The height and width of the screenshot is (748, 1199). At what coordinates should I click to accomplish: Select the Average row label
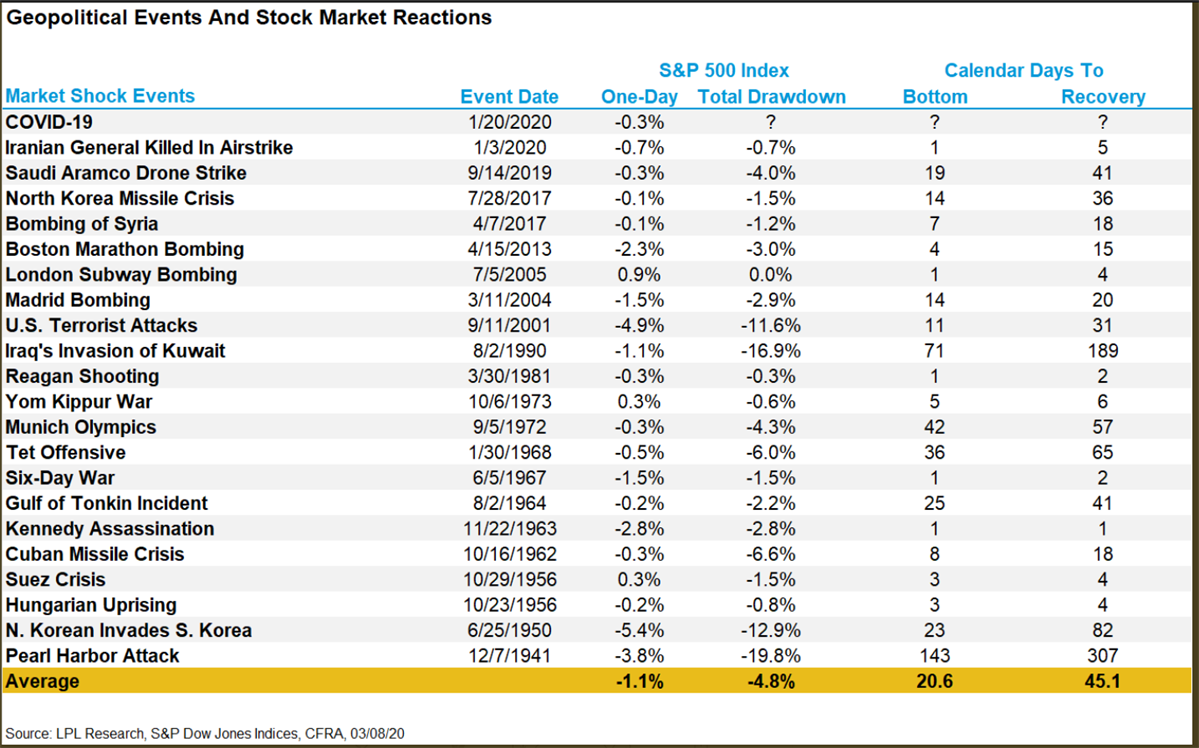tap(41, 682)
